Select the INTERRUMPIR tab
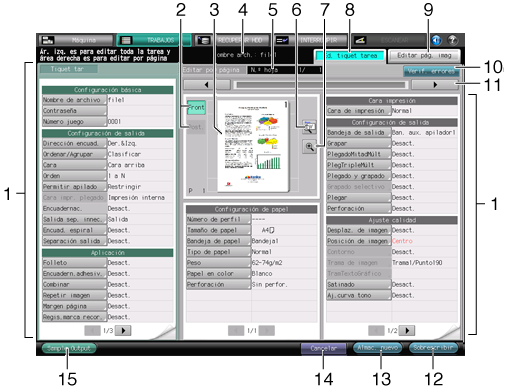This screenshot has height=392, width=505. [311, 40]
